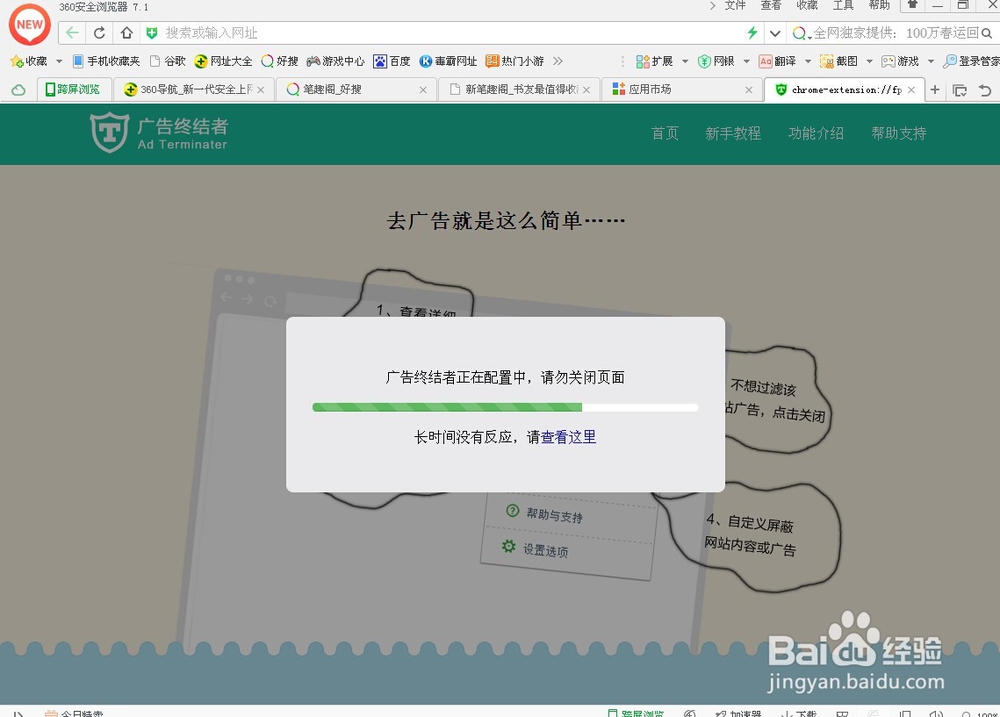Click the 游戏 games toolbar button
Screen dimensions: 1000x717
click(x=900, y=61)
